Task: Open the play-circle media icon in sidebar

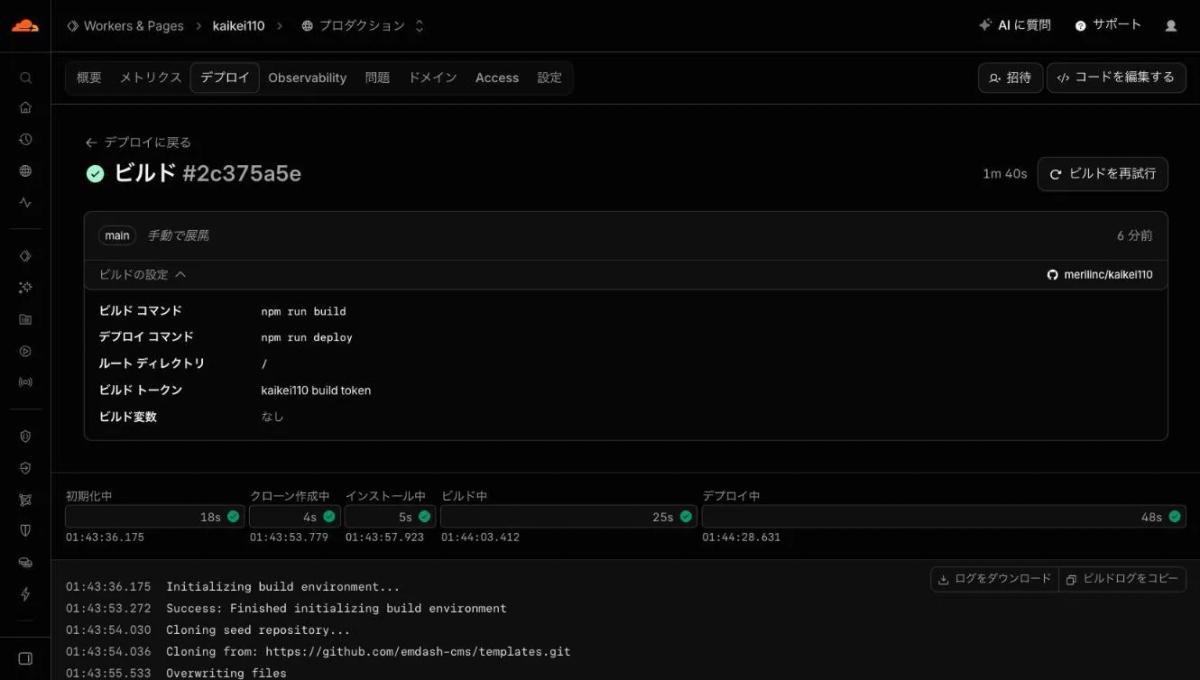Action: pyautogui.click(x=26, y=351)
